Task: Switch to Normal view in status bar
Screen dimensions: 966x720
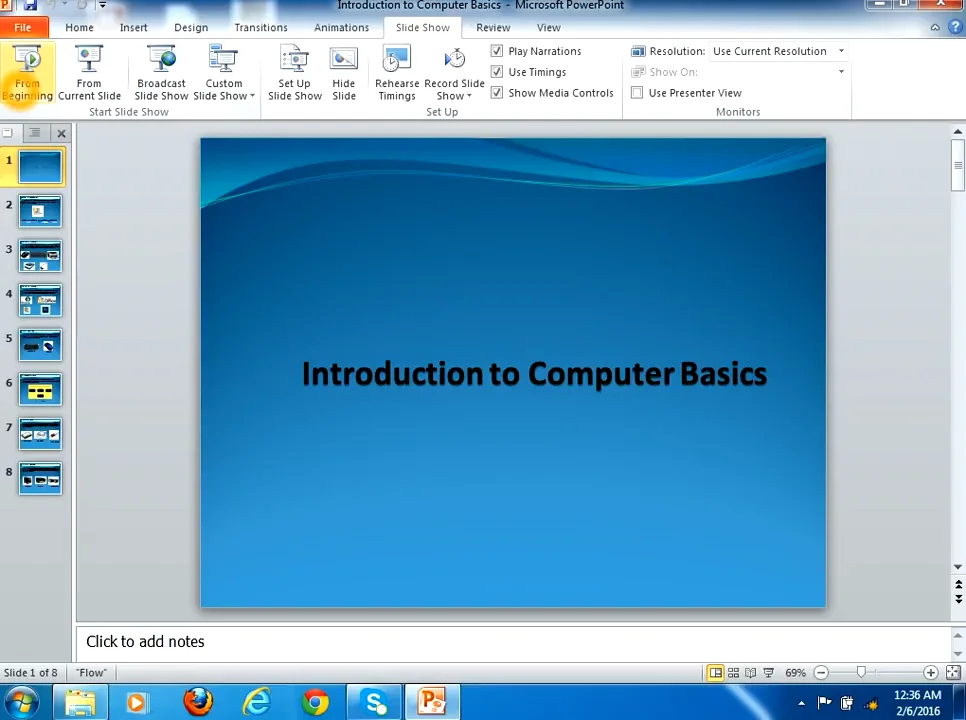Action: point(715,673)
